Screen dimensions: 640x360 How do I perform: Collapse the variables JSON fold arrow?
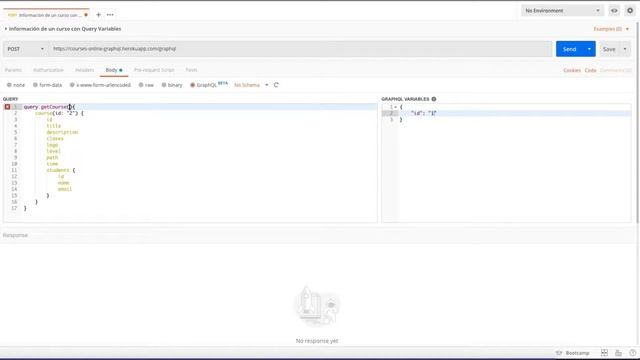[x=396, y=107]
